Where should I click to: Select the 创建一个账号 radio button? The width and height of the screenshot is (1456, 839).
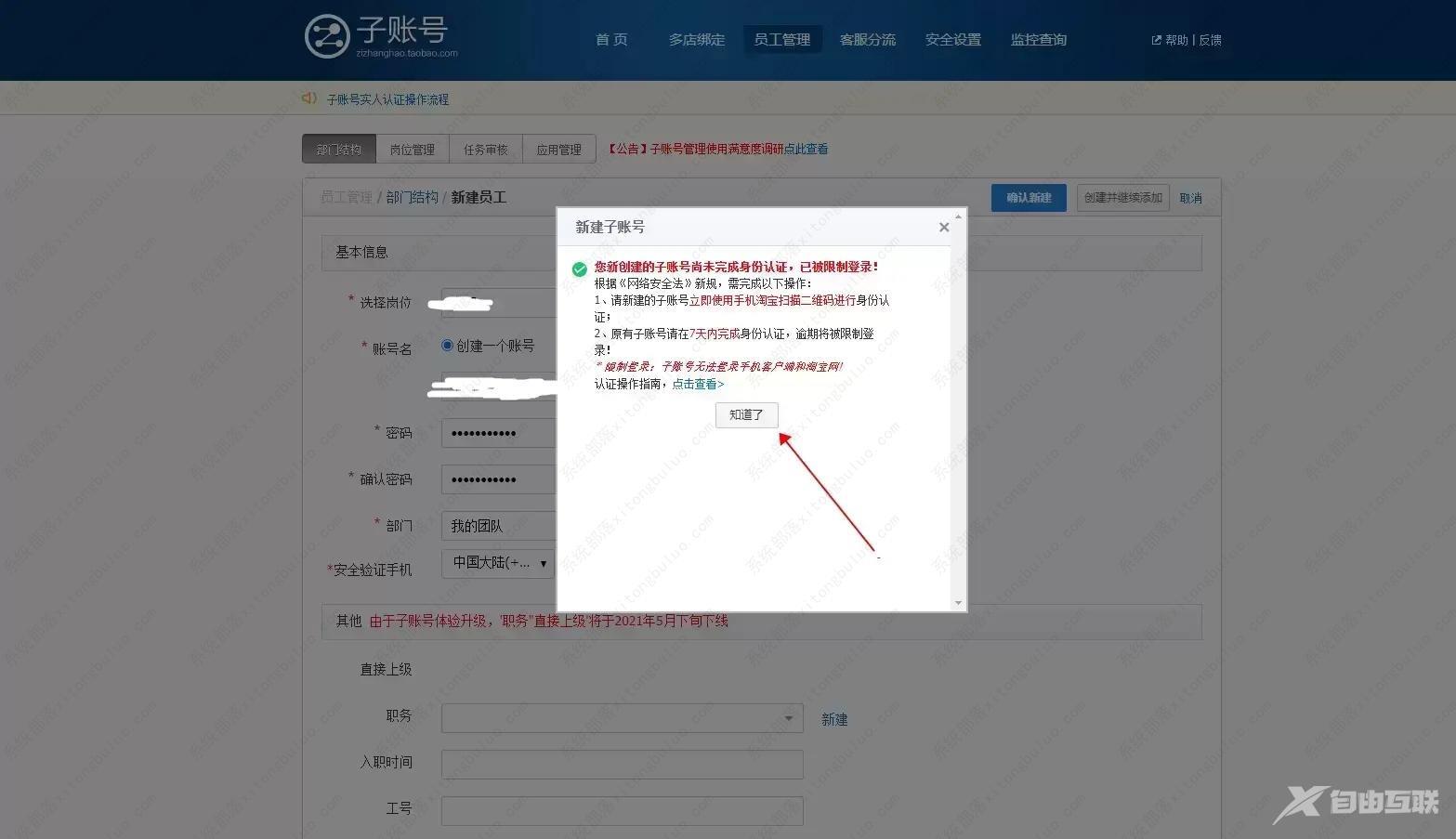(447, 346)
